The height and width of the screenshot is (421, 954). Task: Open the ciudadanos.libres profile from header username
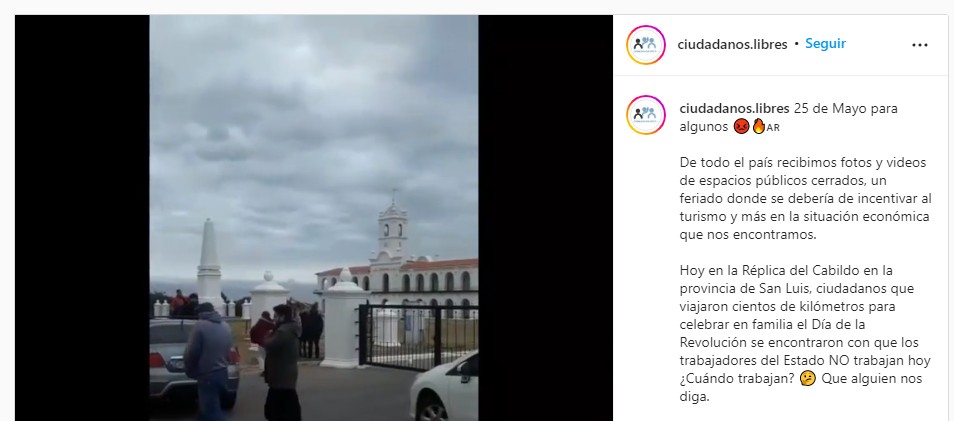pyautogui.click(x=732, y=44)
